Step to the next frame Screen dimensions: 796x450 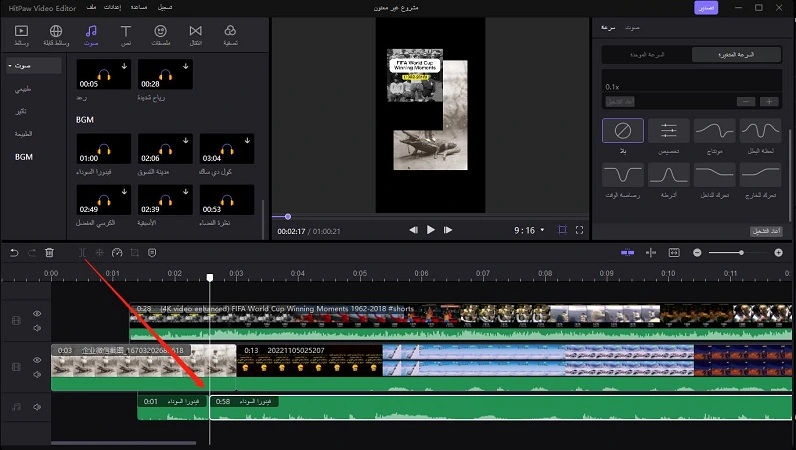click(447, 230)
